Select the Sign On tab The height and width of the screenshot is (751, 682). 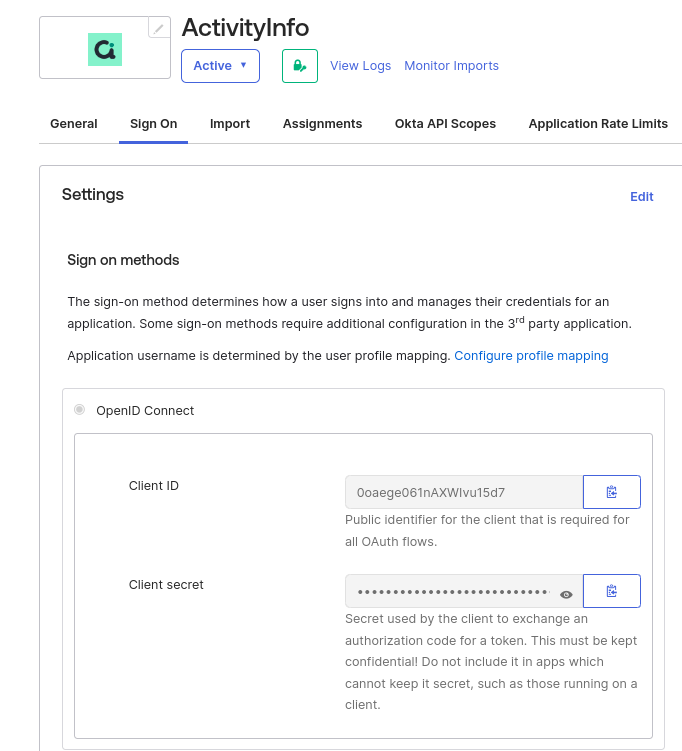pyautogui.click(x=153, y=124)
